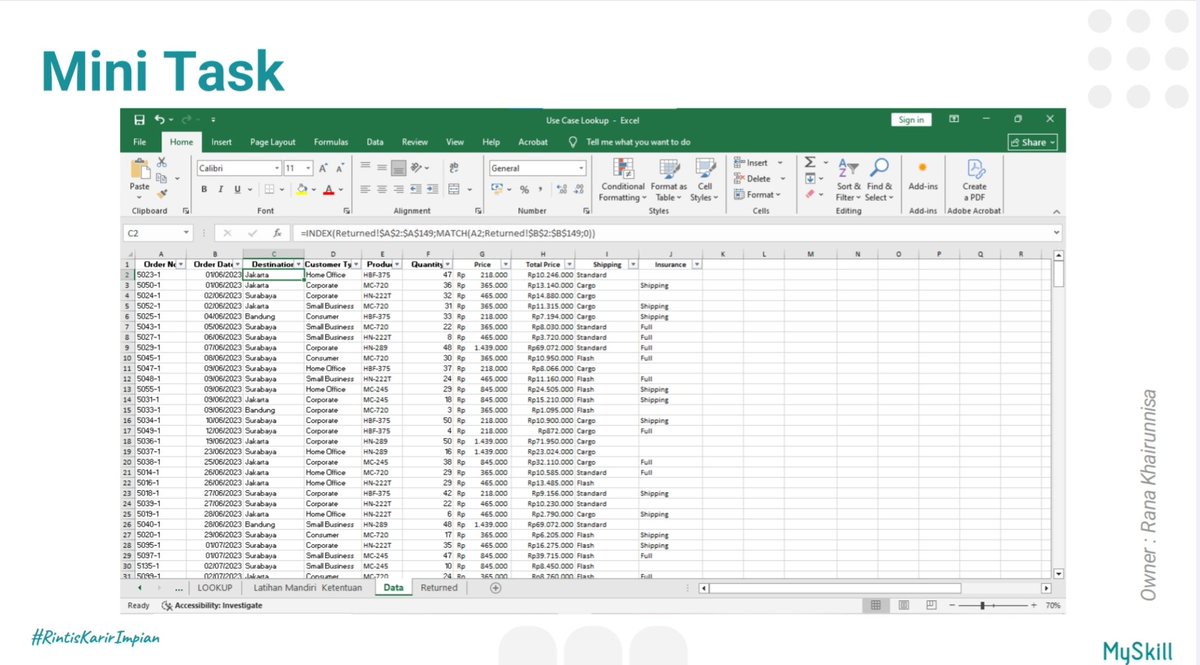Toggle Italic formatting
Viewport: 1200px width, 665px height.
[x=220, y=189]
